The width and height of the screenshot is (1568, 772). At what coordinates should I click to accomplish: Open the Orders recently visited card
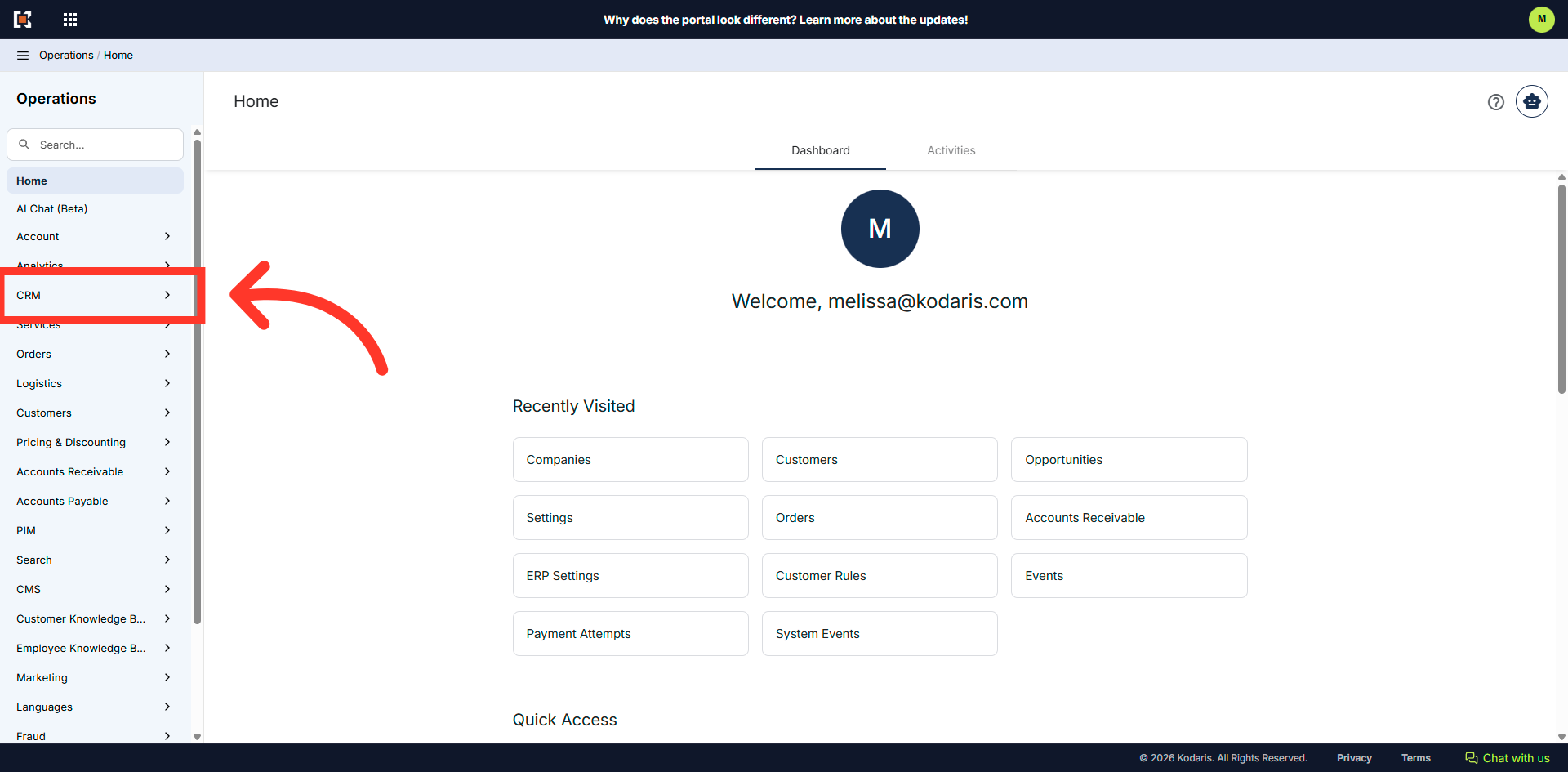[x=880, y=518]
